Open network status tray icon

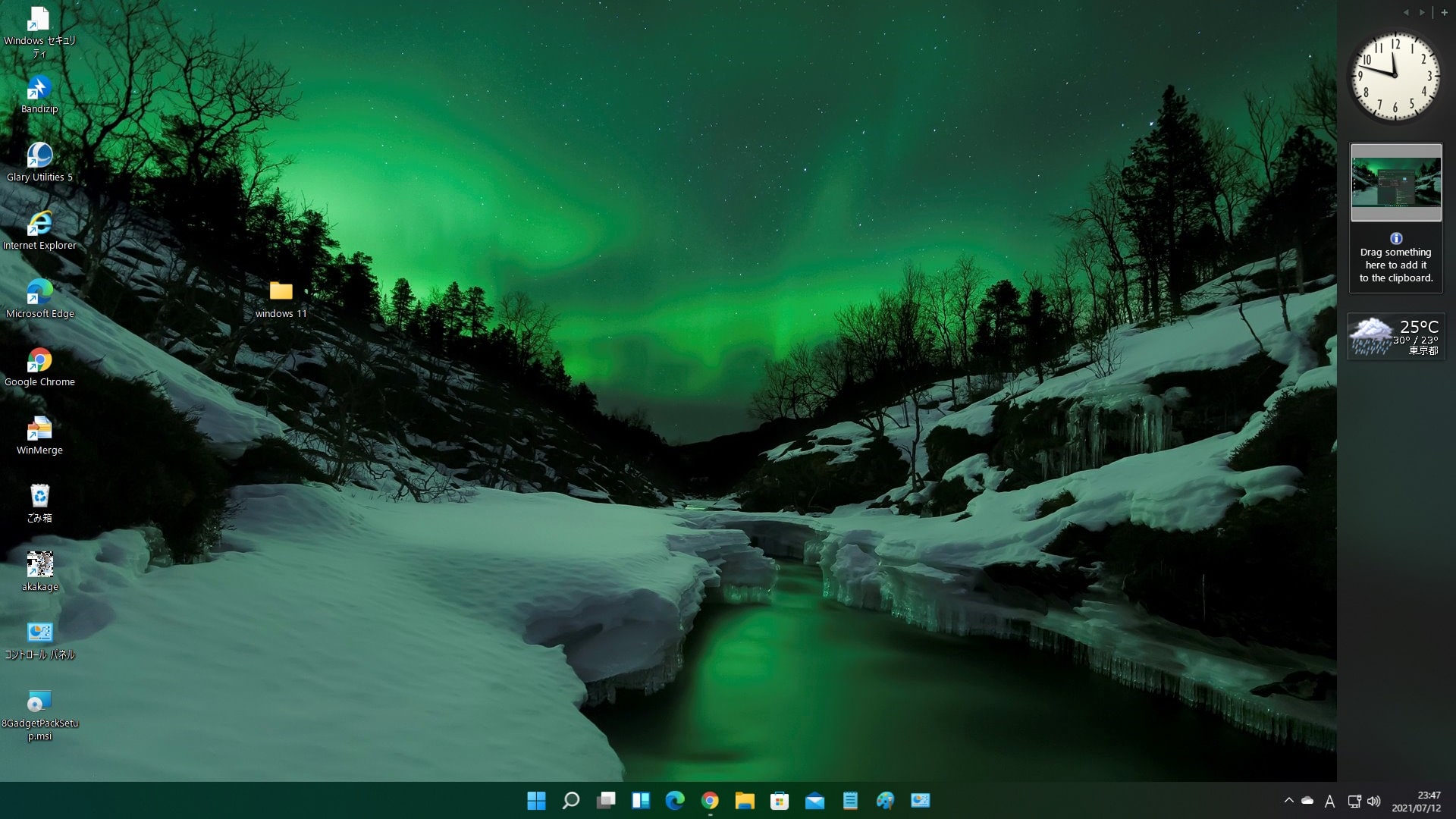[x=1354, y=801]
